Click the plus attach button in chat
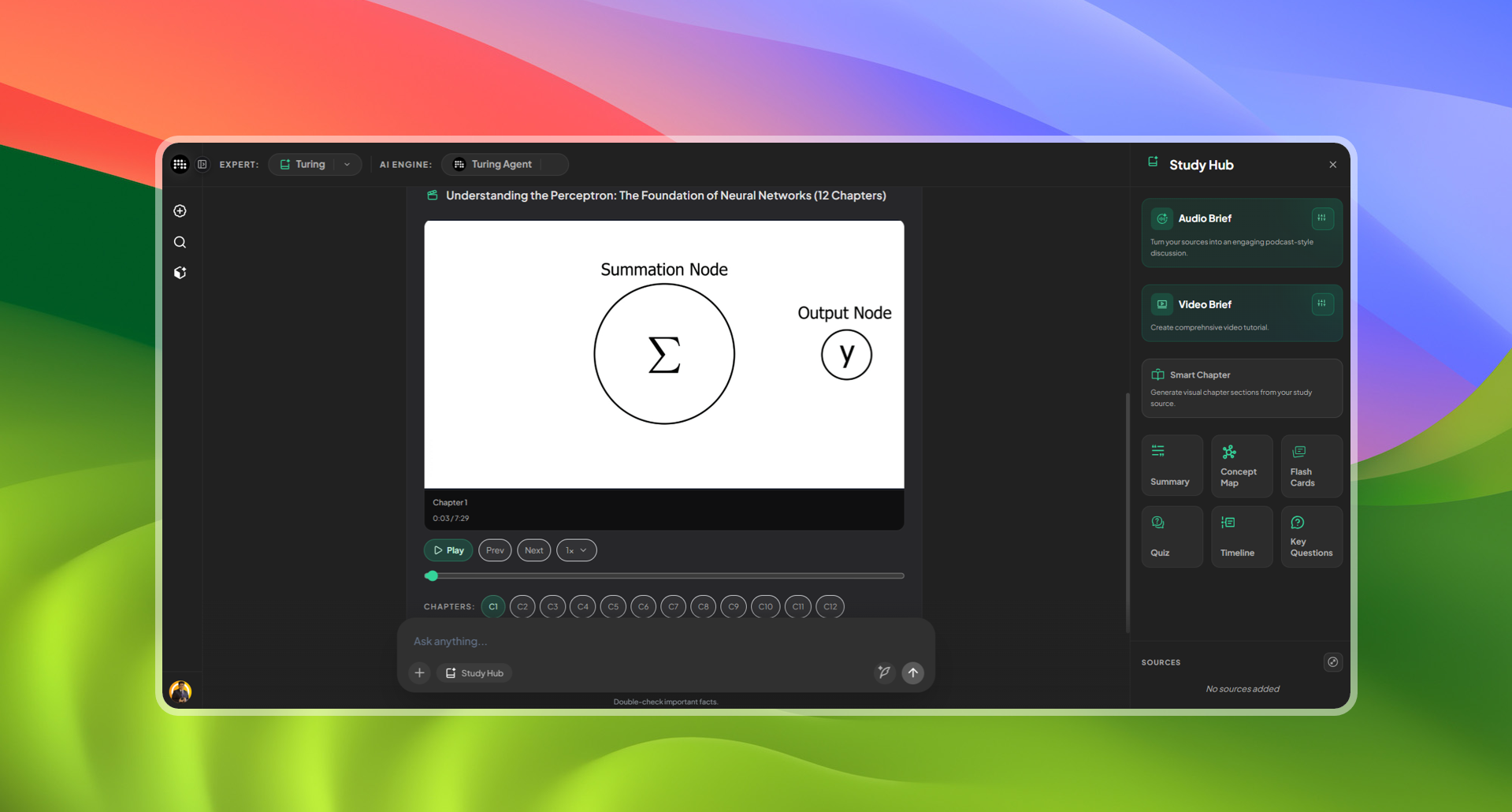This screenshot has height=812, width=1512. pos(419,672)
